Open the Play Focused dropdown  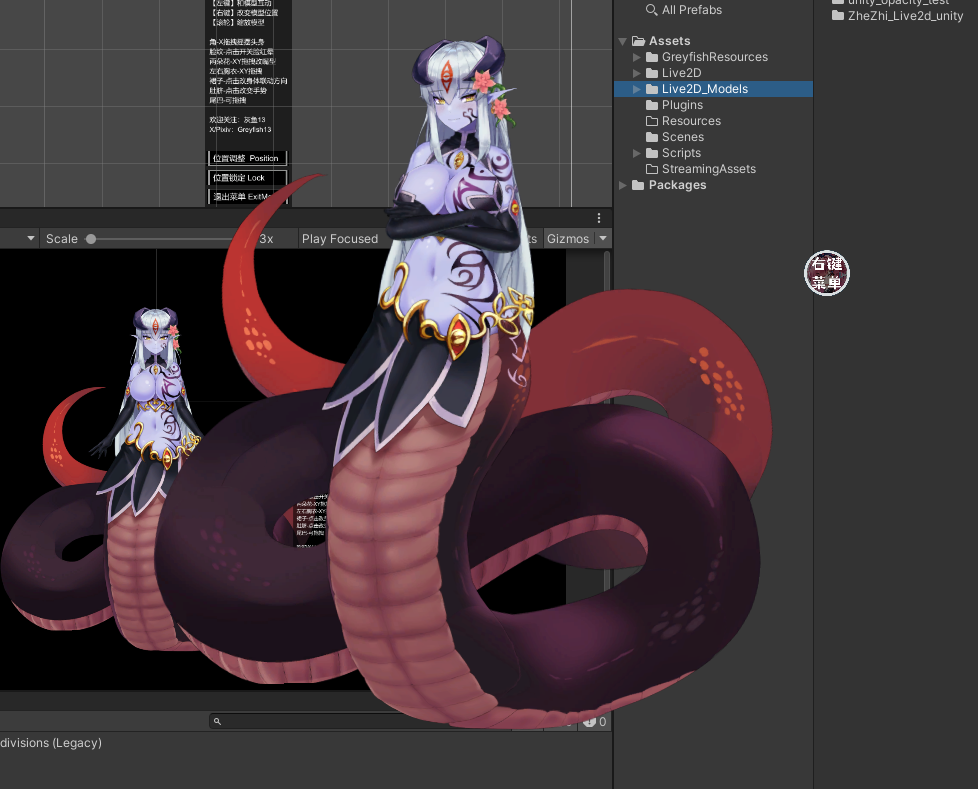click(340, 239)
